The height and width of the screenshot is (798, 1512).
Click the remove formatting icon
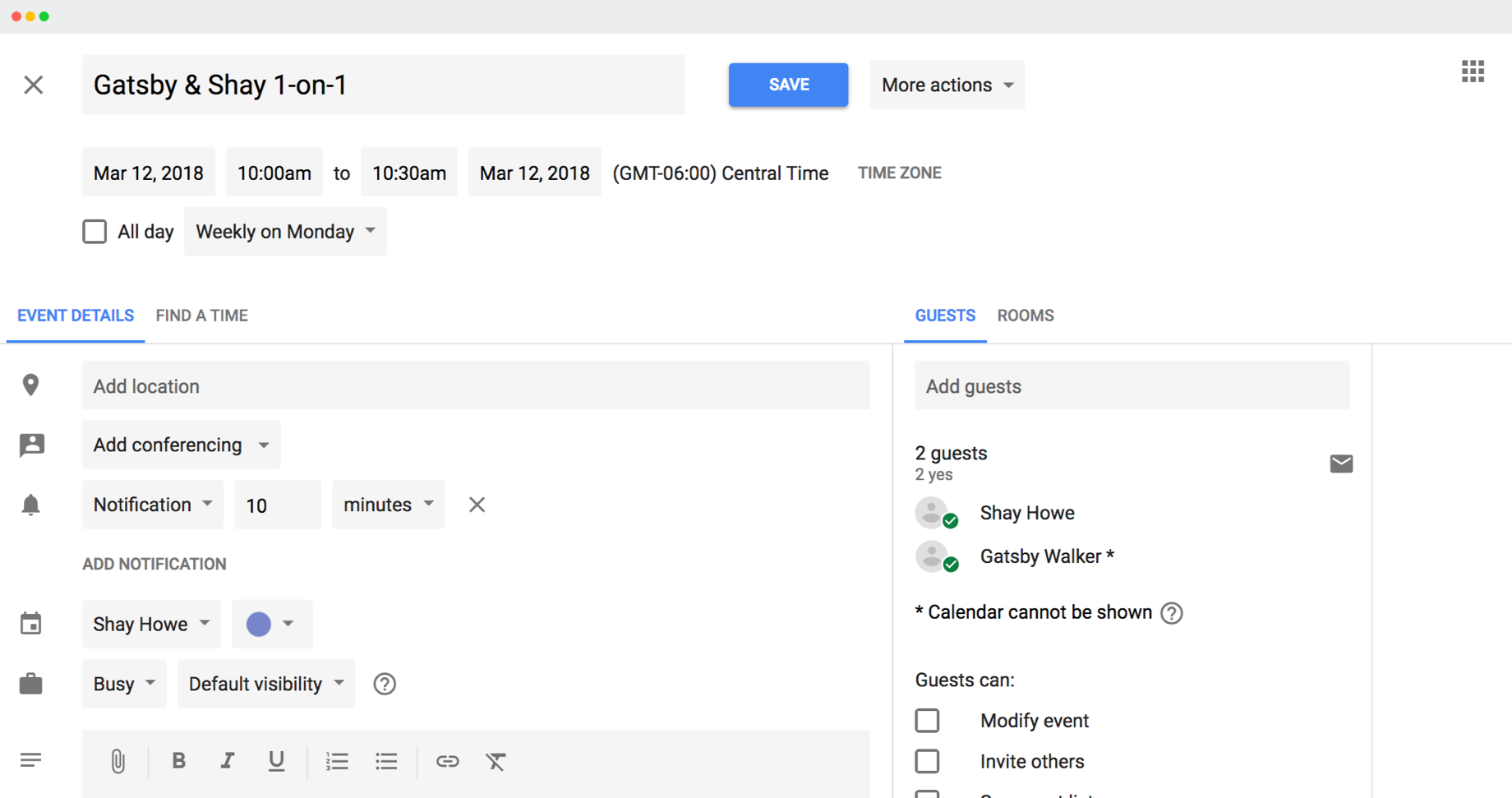click(x=496, y=762)
